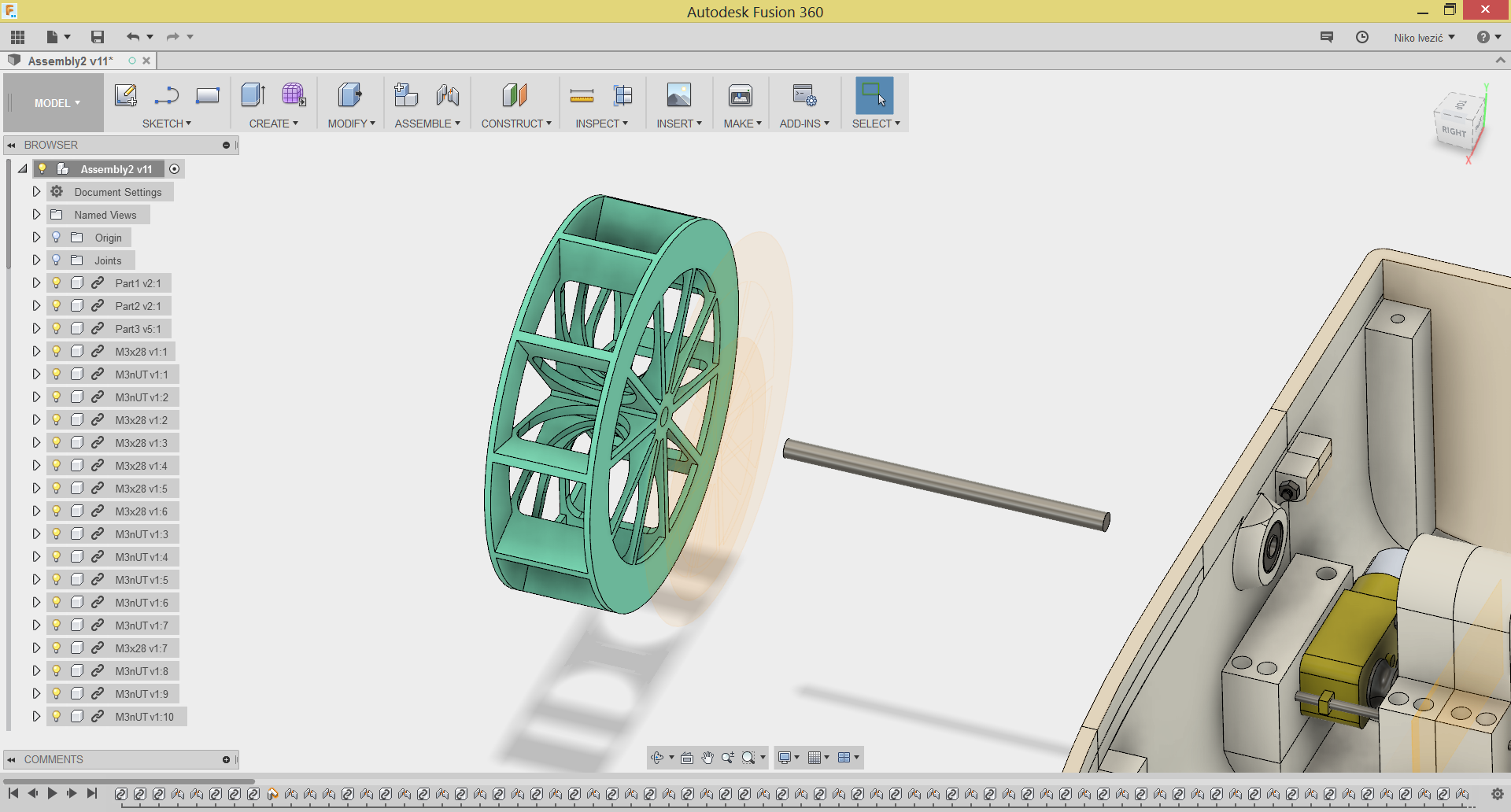Click the Insert decal image icon
This screenshot has height=812, width=1511.
(x=679, y=95)
